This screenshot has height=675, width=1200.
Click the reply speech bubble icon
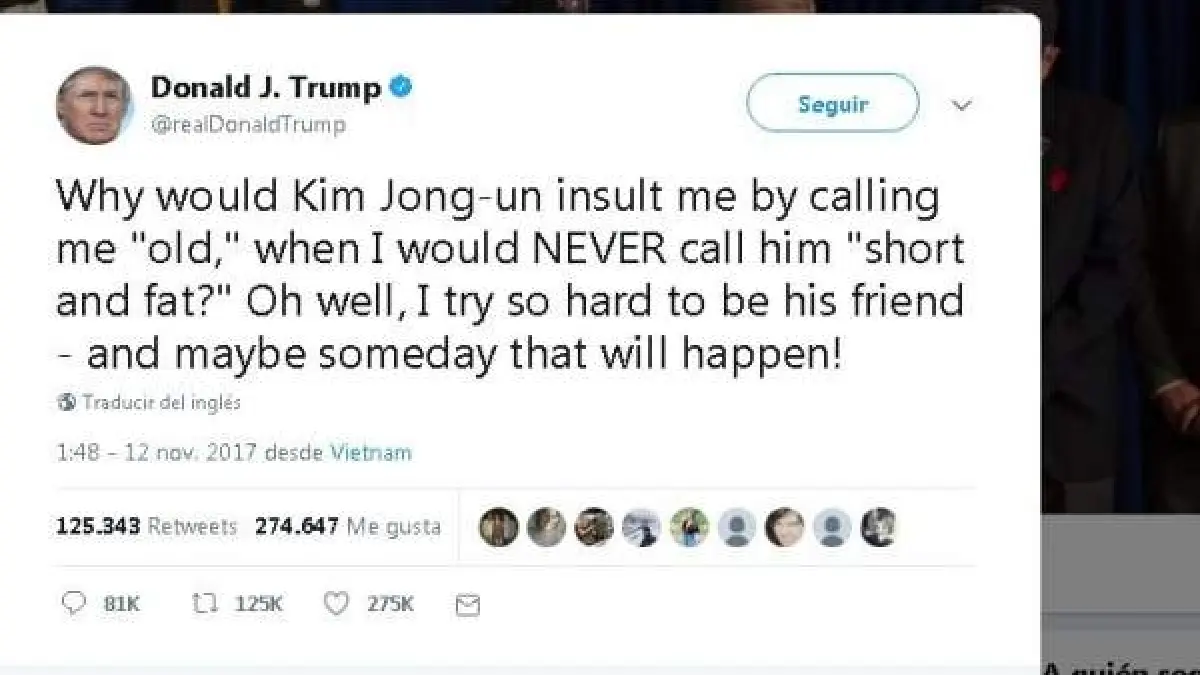[x=74, y=604]
